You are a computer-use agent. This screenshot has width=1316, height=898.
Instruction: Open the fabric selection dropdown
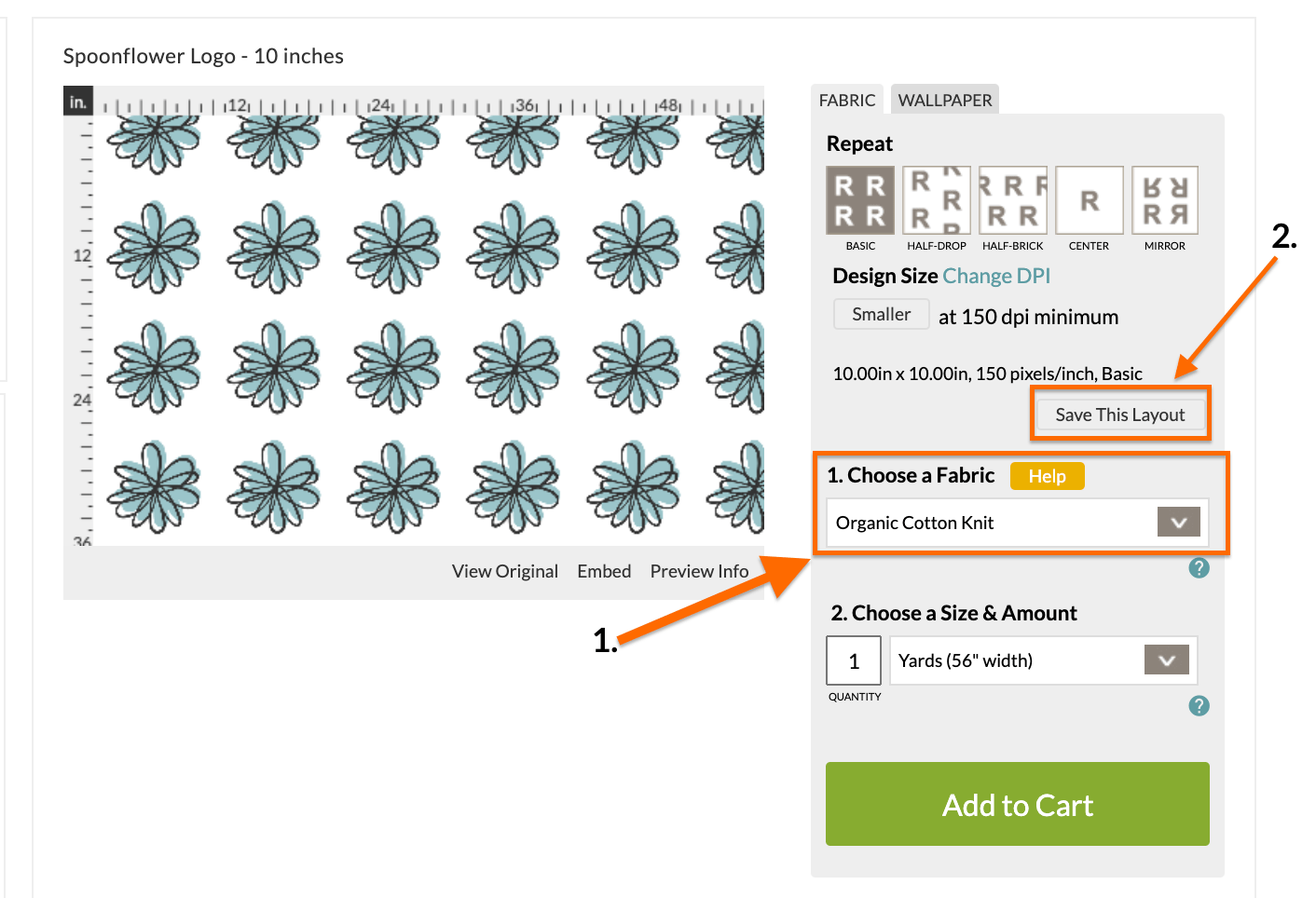[1177, 522]
